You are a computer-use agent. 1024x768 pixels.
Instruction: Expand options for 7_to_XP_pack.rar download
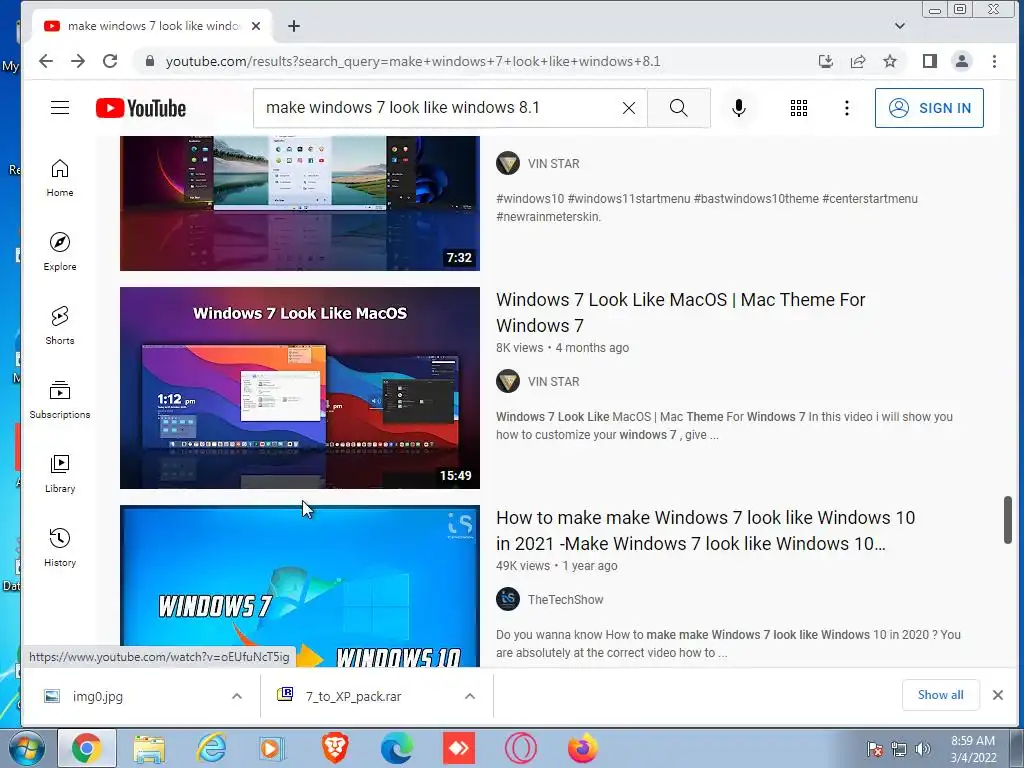pos(470,696)
